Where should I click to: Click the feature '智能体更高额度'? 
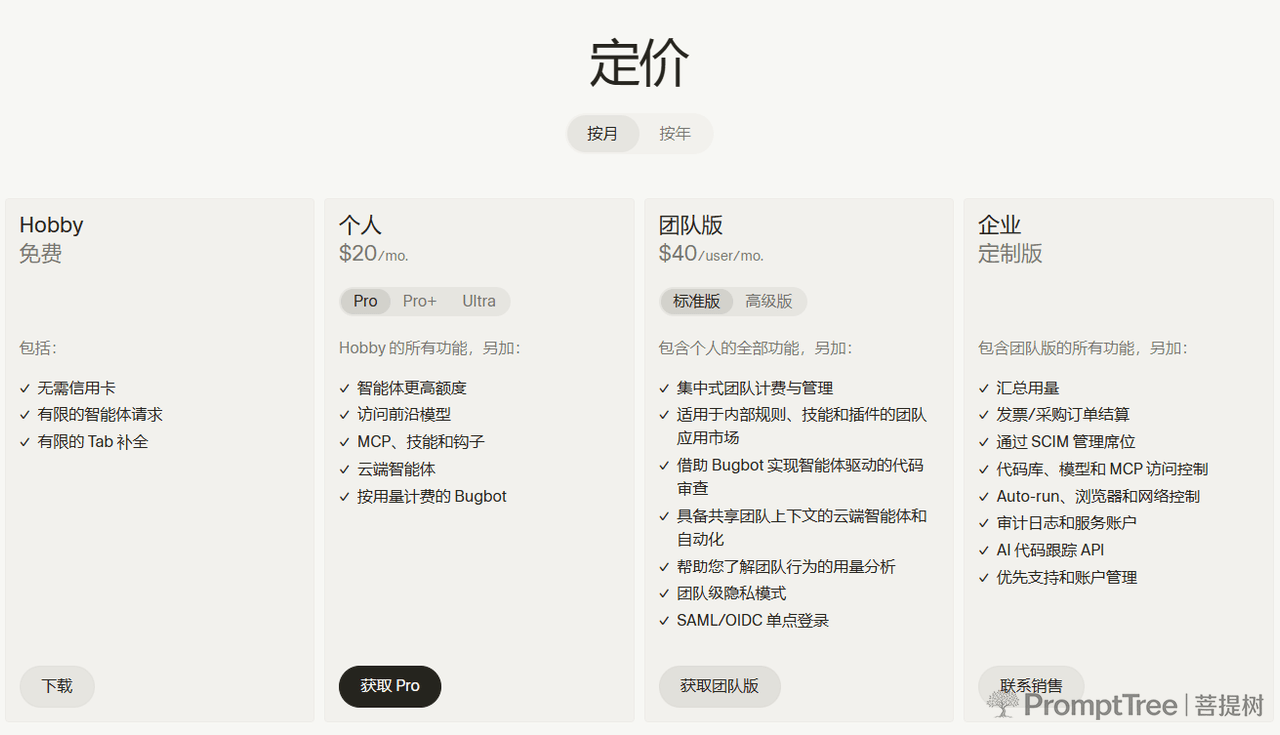pyautogui.click(x=412, y=388)
